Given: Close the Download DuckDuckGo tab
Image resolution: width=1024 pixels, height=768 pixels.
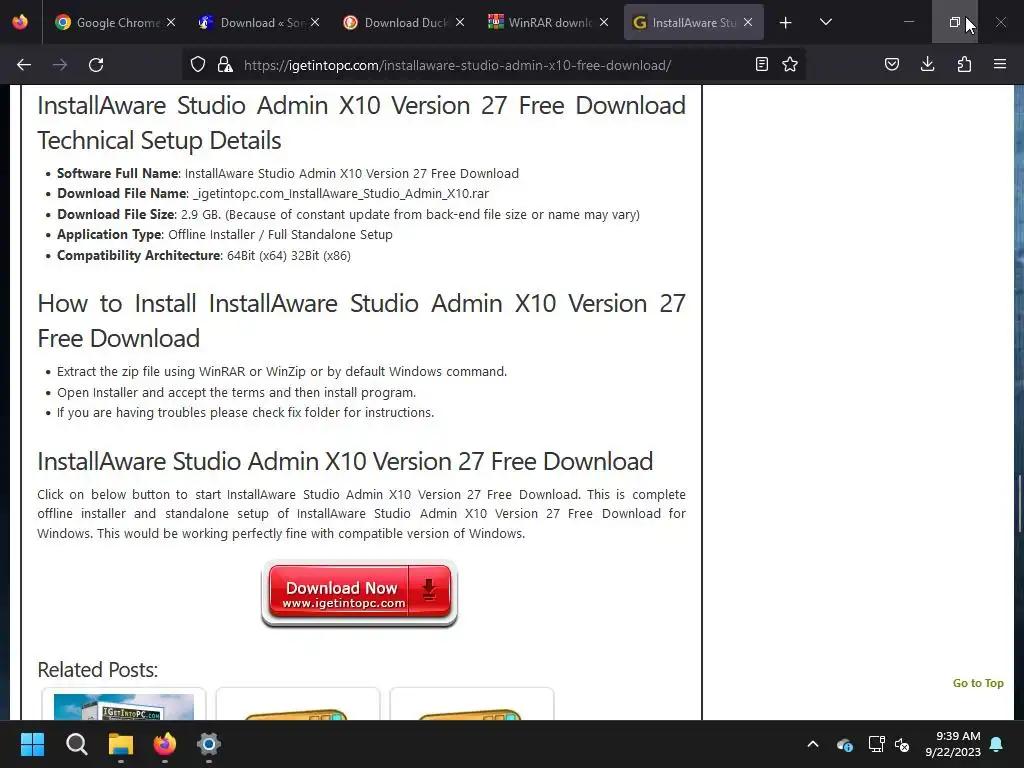Looking at the screenshot, I should pyautogui.click(x=460, y=22).
